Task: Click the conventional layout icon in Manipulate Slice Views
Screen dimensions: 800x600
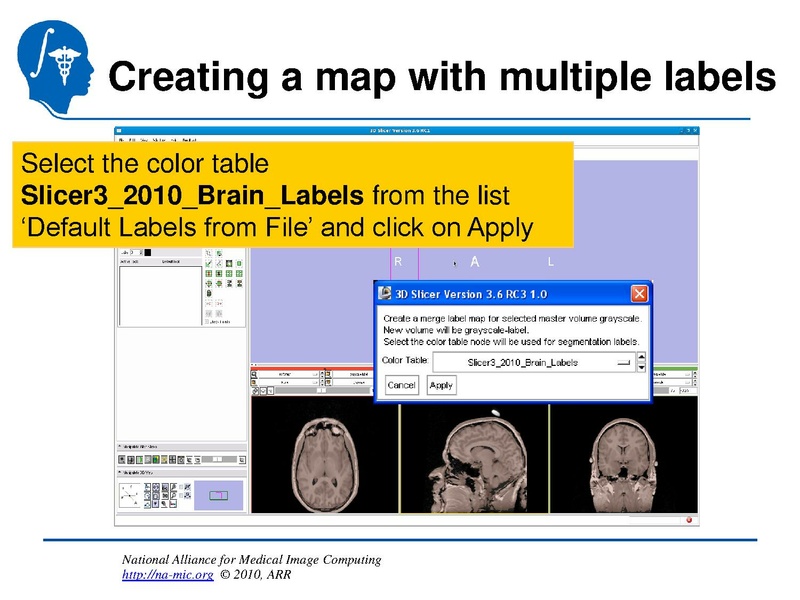Action: click(x=121, y=458)
